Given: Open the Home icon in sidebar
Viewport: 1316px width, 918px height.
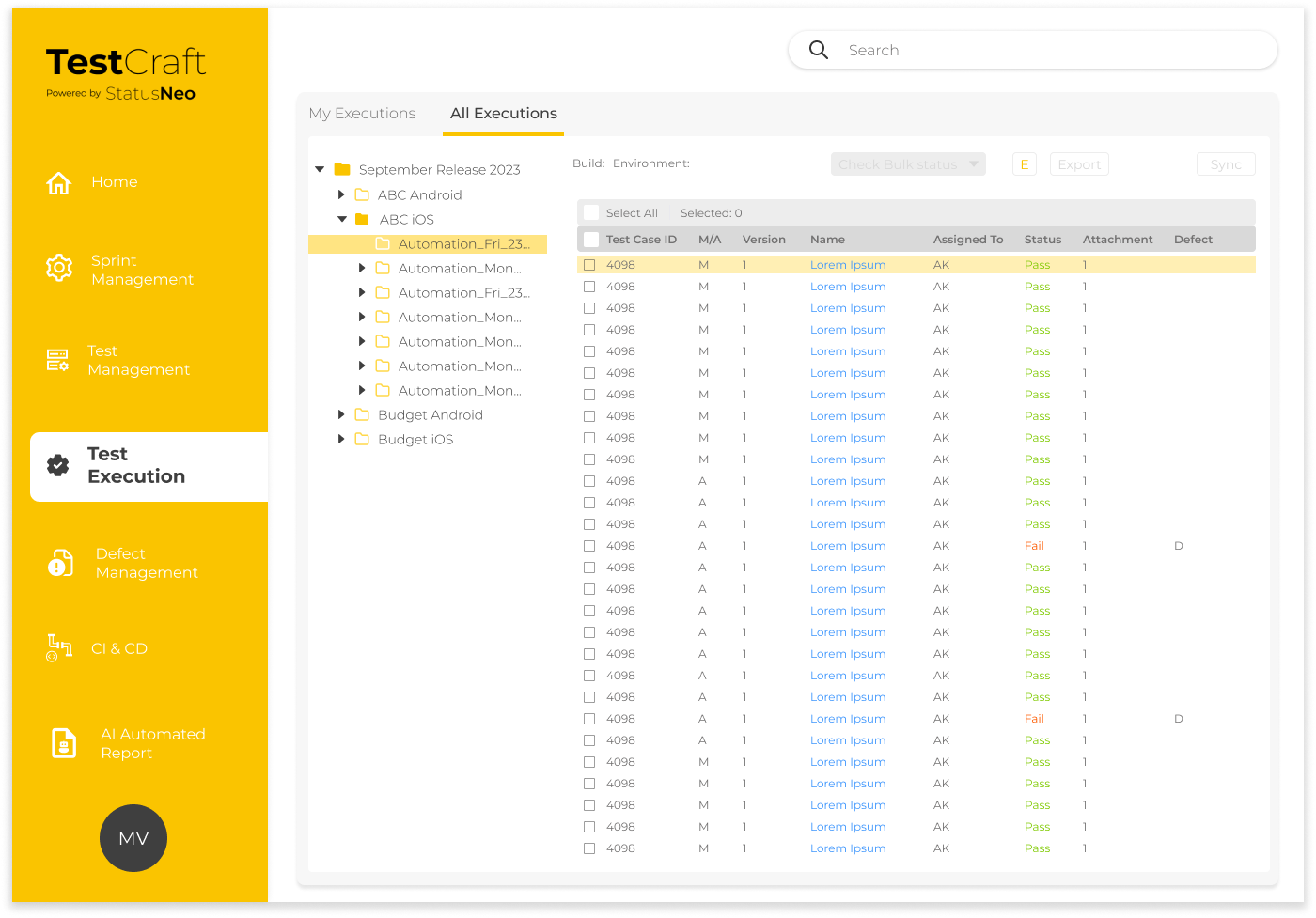Looking at the screenshot, I should pyautogui.click(x=59, y=183).
